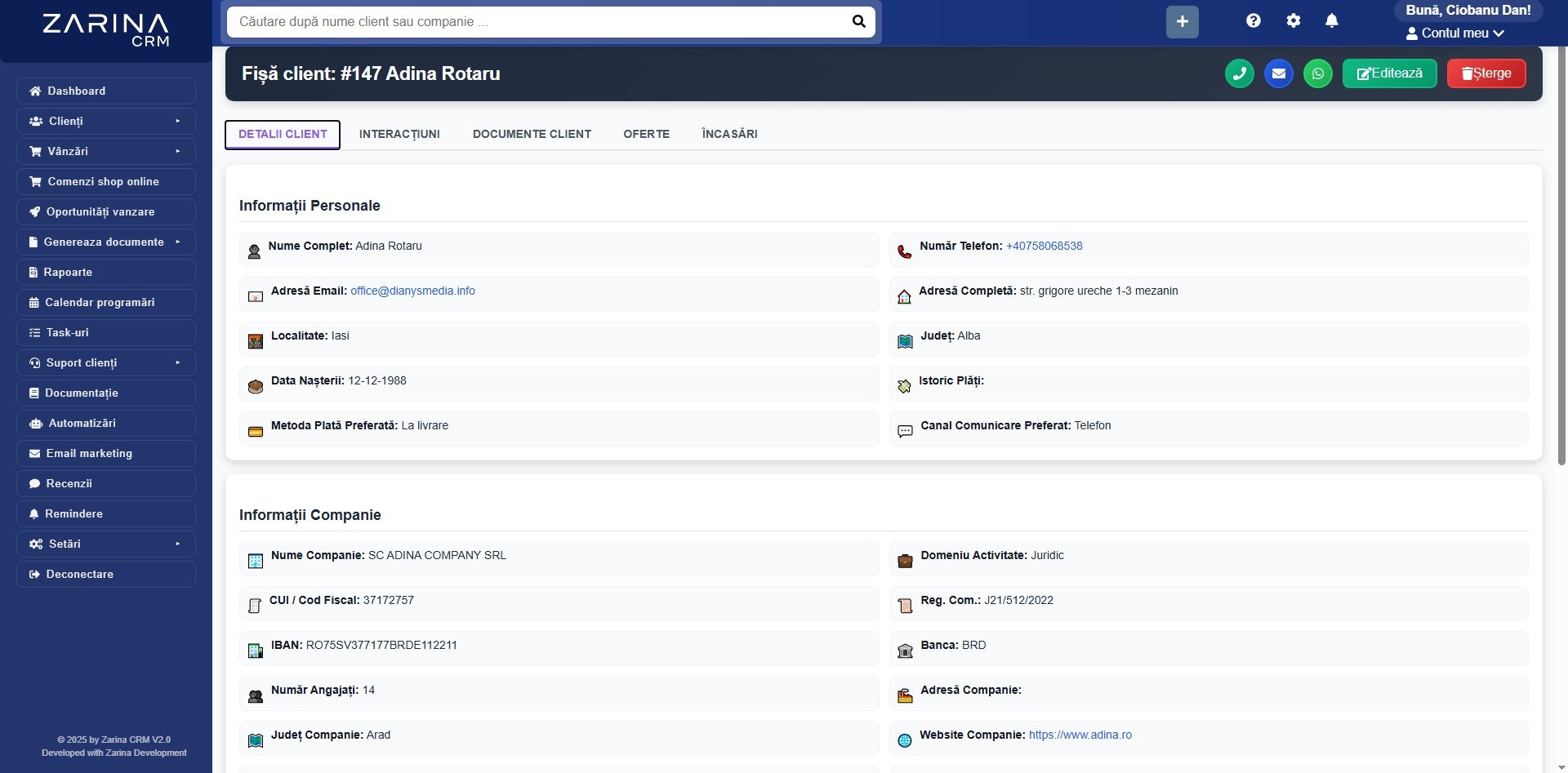Open help via the question mark icon

(1254, 20)
